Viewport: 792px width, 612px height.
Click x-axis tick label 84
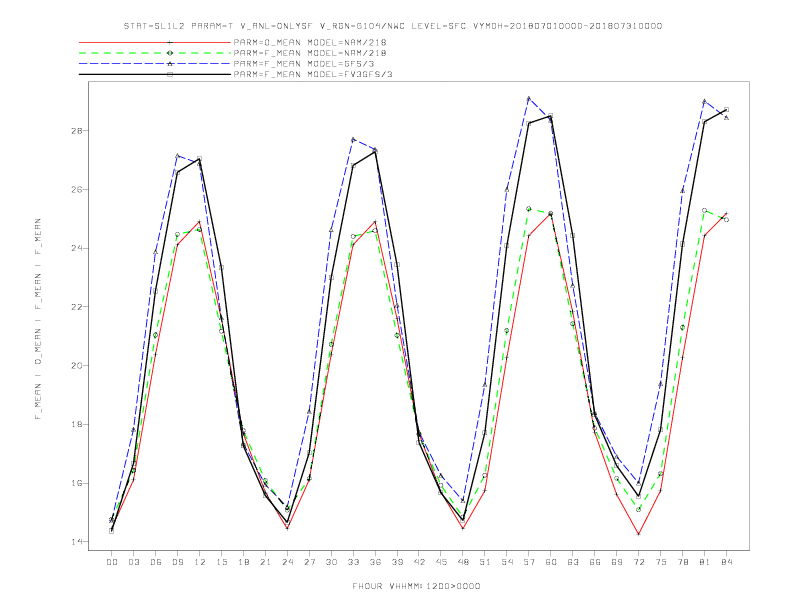click(726, 562)
